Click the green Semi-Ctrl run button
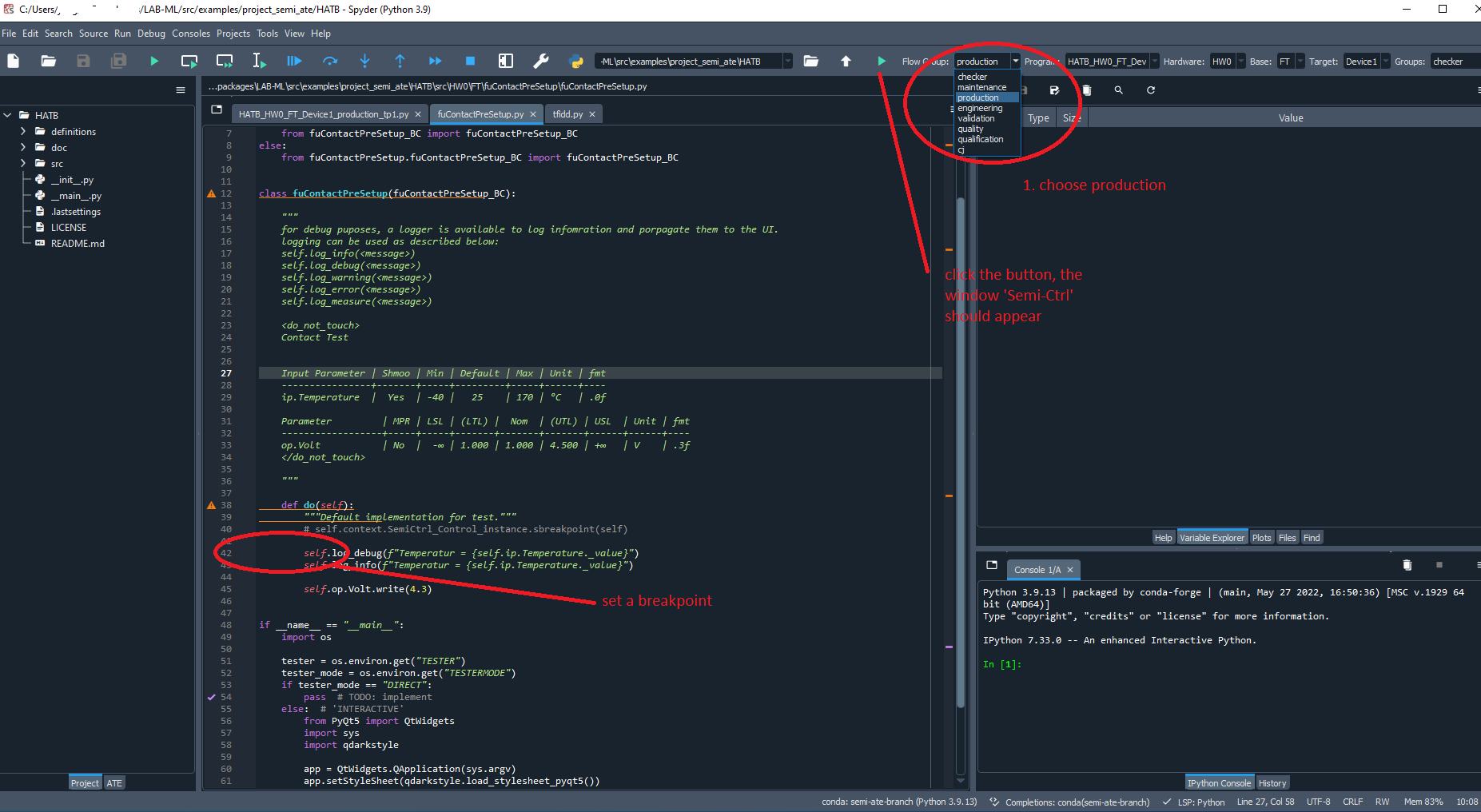1481x812 pixels. pos(881,61)
